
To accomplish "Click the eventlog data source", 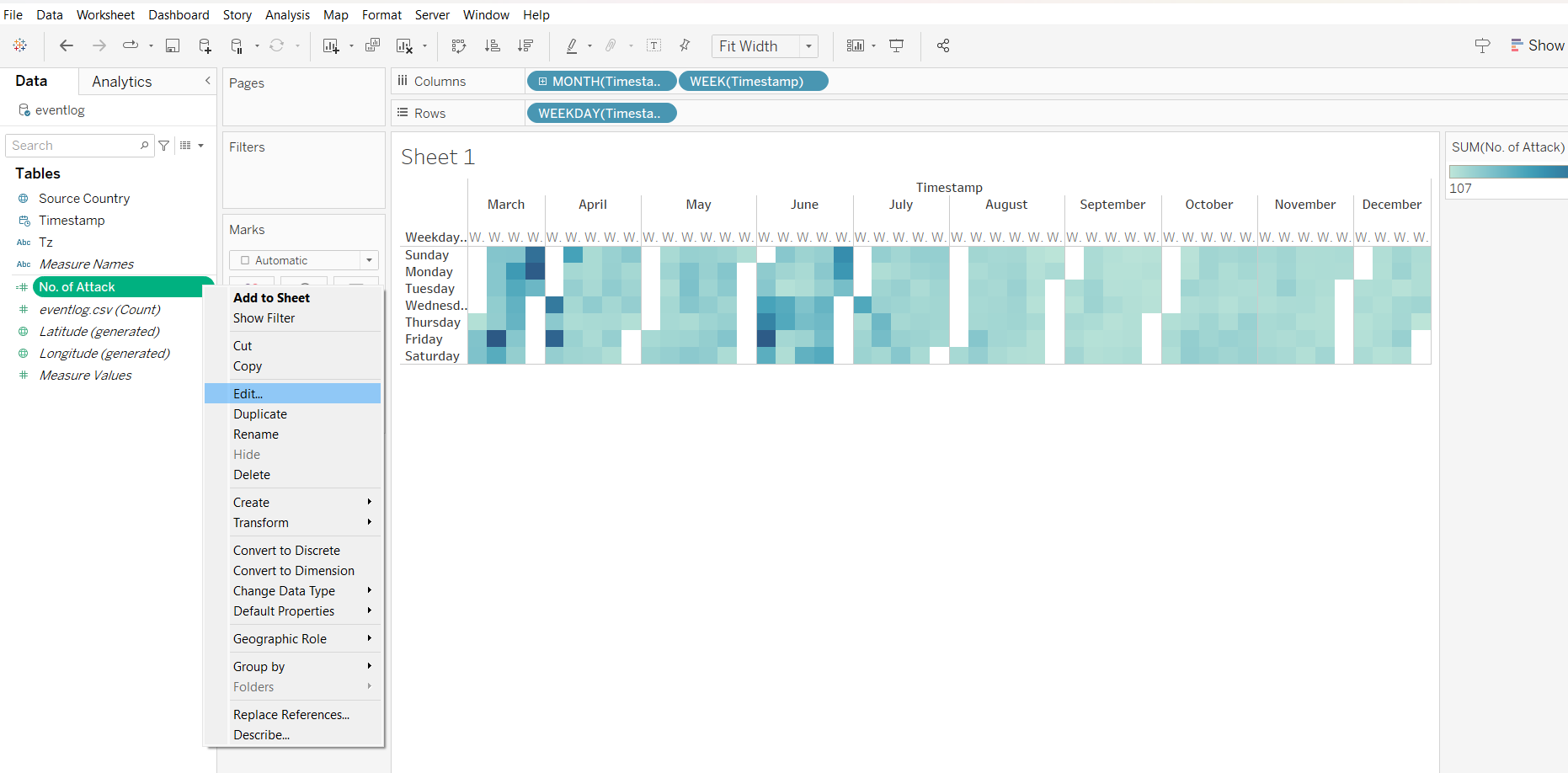I will 60,110.
